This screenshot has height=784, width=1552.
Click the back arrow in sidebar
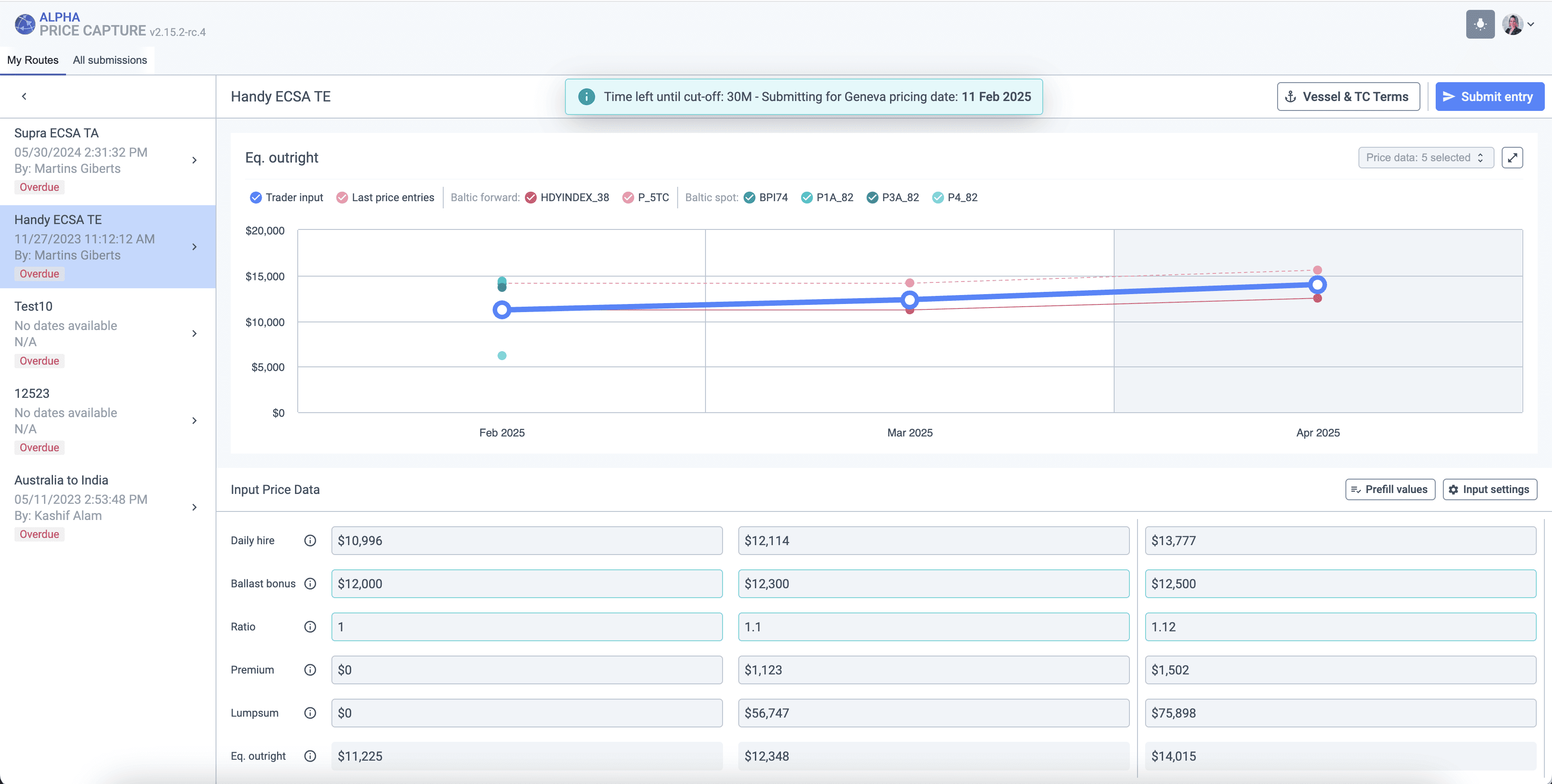pos(24,97)
